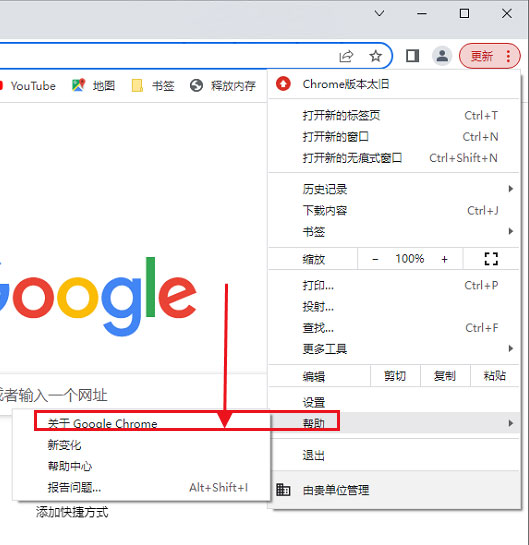
Task: Click the Google search input box
Action: point(133,395)
